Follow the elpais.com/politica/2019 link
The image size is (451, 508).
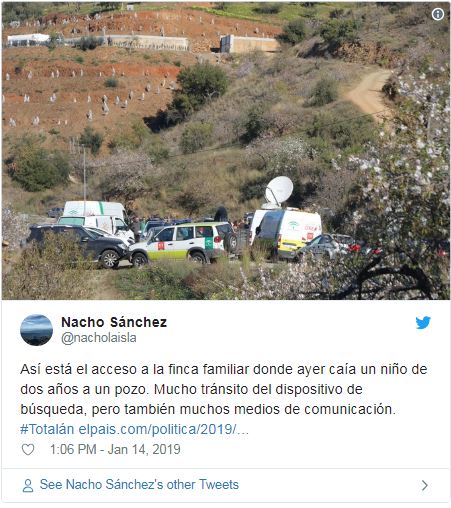pyautogui.click(x=164, y=429)
